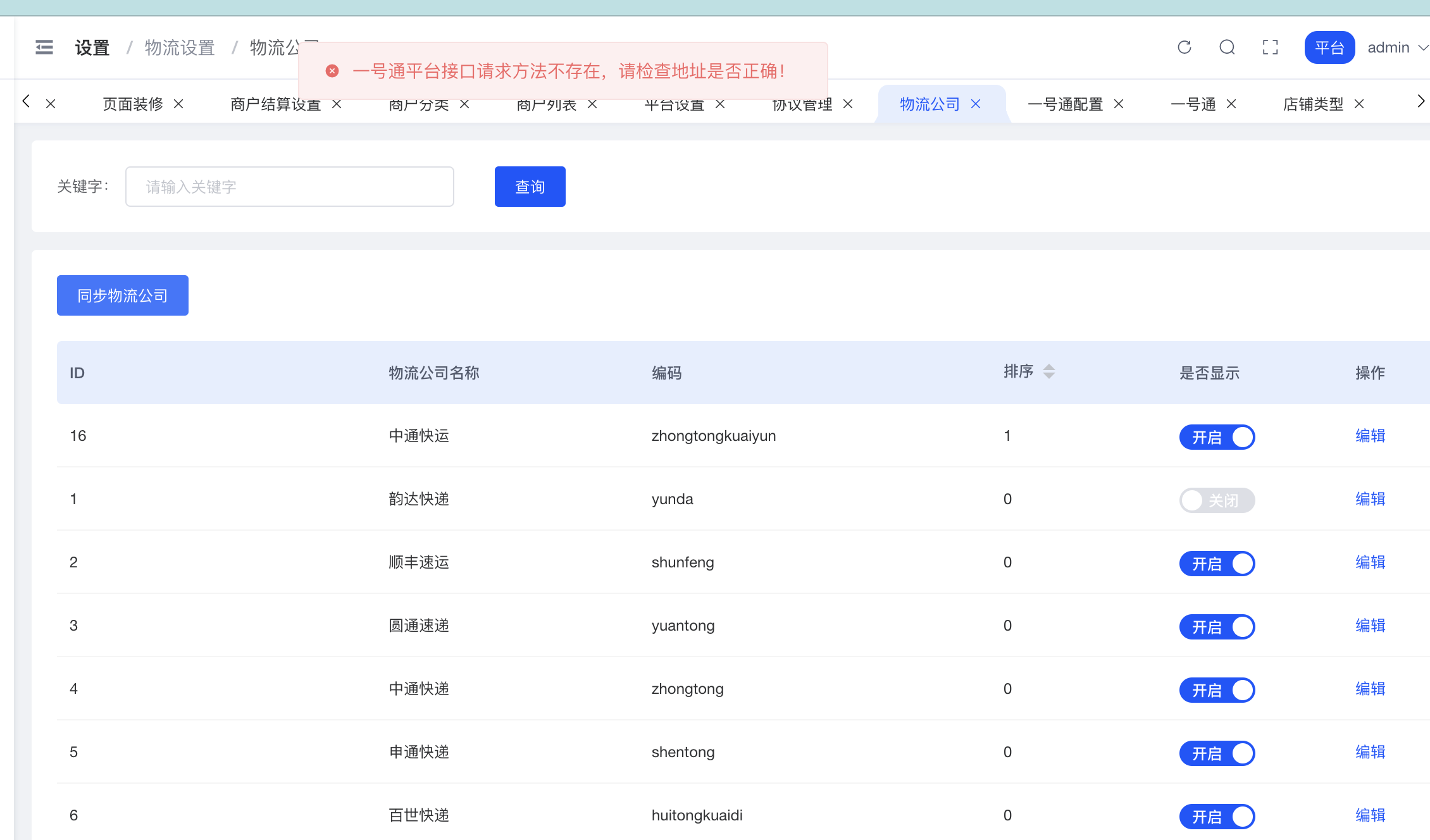Close the 一号通配置 tab
The height and width of the screenshot is (840, 1430).
pyautogui.click(x=1119, y=104)
